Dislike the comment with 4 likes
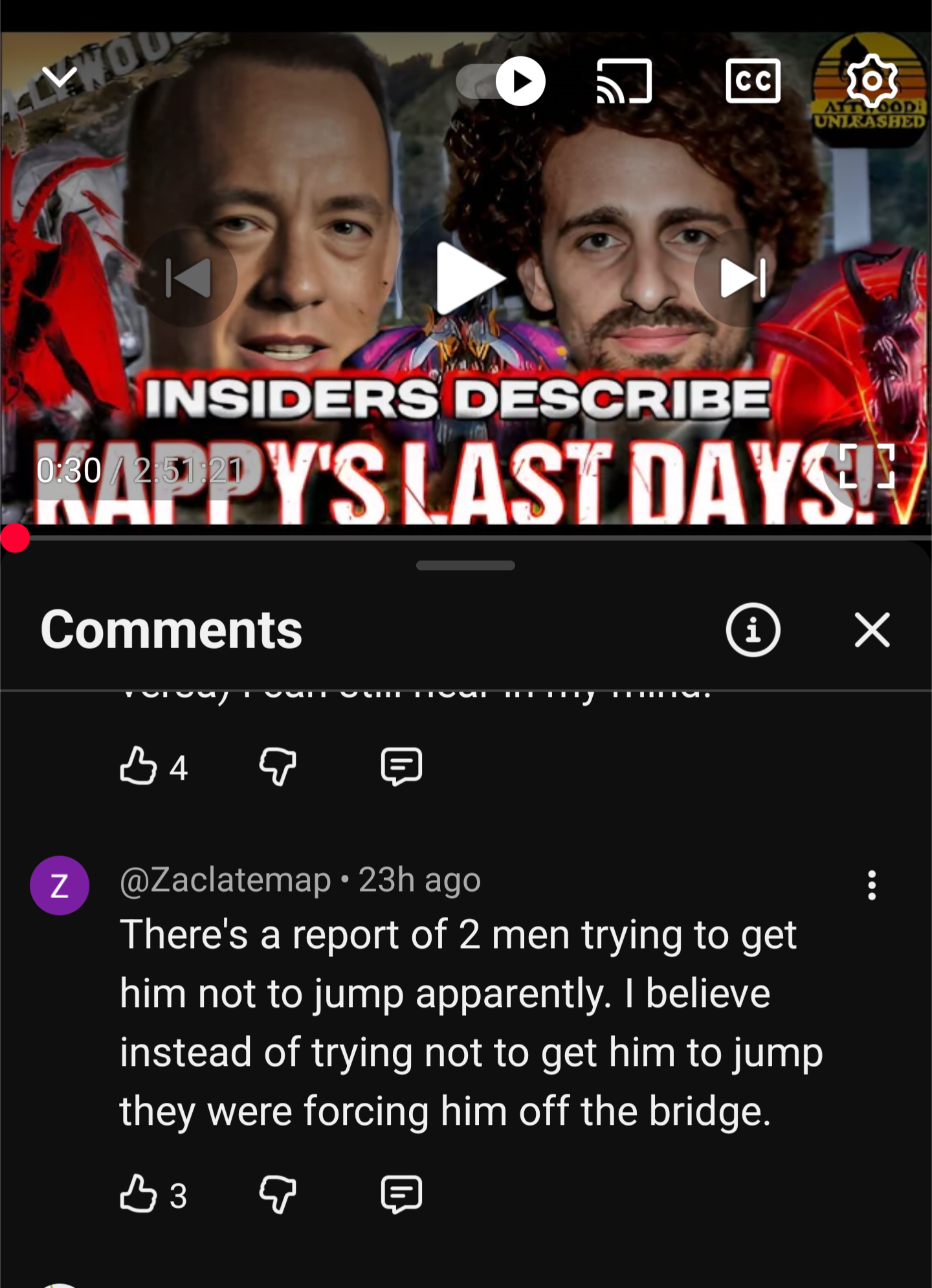Screen dimensions: 932x1288 278,767
